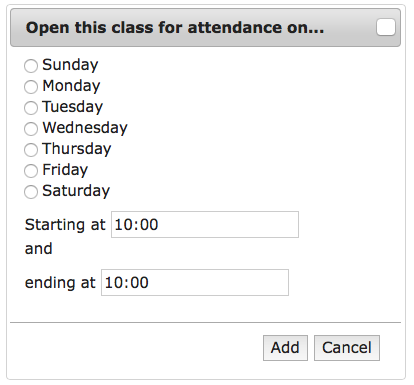Viewport: 414px width, 385px height.
Task: Focus the ending at time field
Action: (195, 282)
